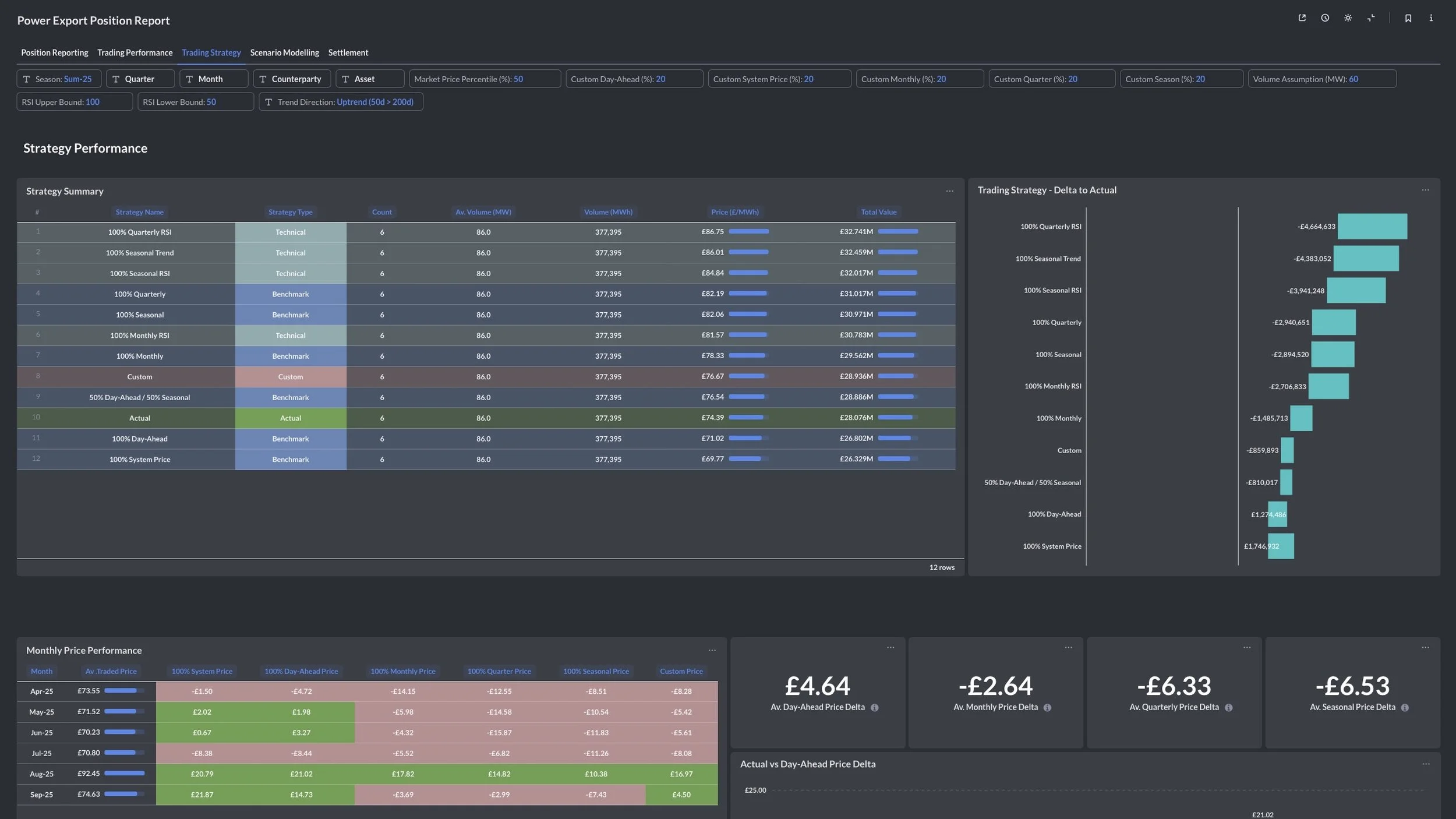Open Monthly Price Performance ellipsis menu
This screenshot has width=1456, height=819.
coord(712,650)
